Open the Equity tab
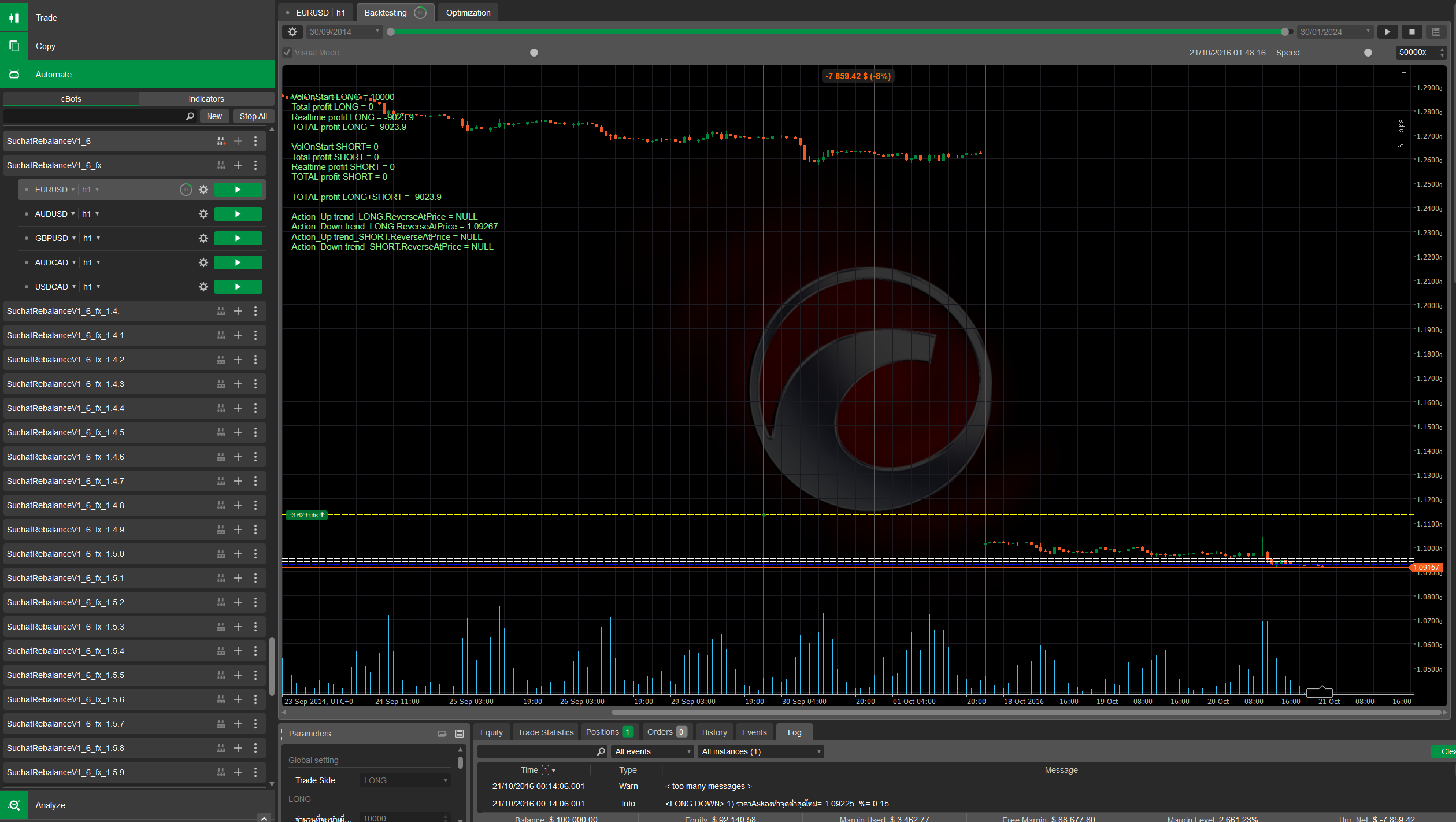This screenshot has height=822, width=1456. pyautogui.click(x=491, y=732)
